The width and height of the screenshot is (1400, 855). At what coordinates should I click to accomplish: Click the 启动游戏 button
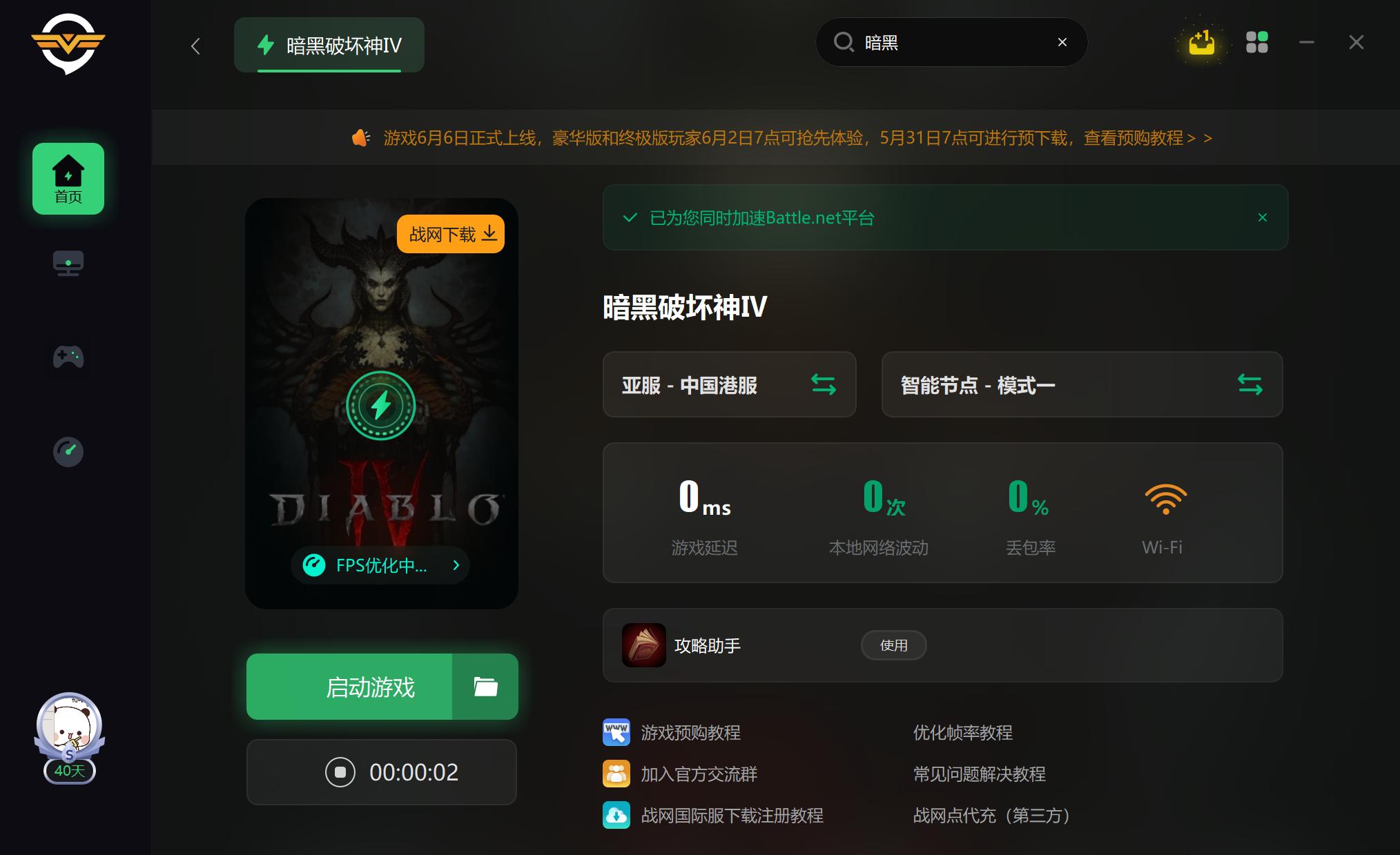(371, 687)
